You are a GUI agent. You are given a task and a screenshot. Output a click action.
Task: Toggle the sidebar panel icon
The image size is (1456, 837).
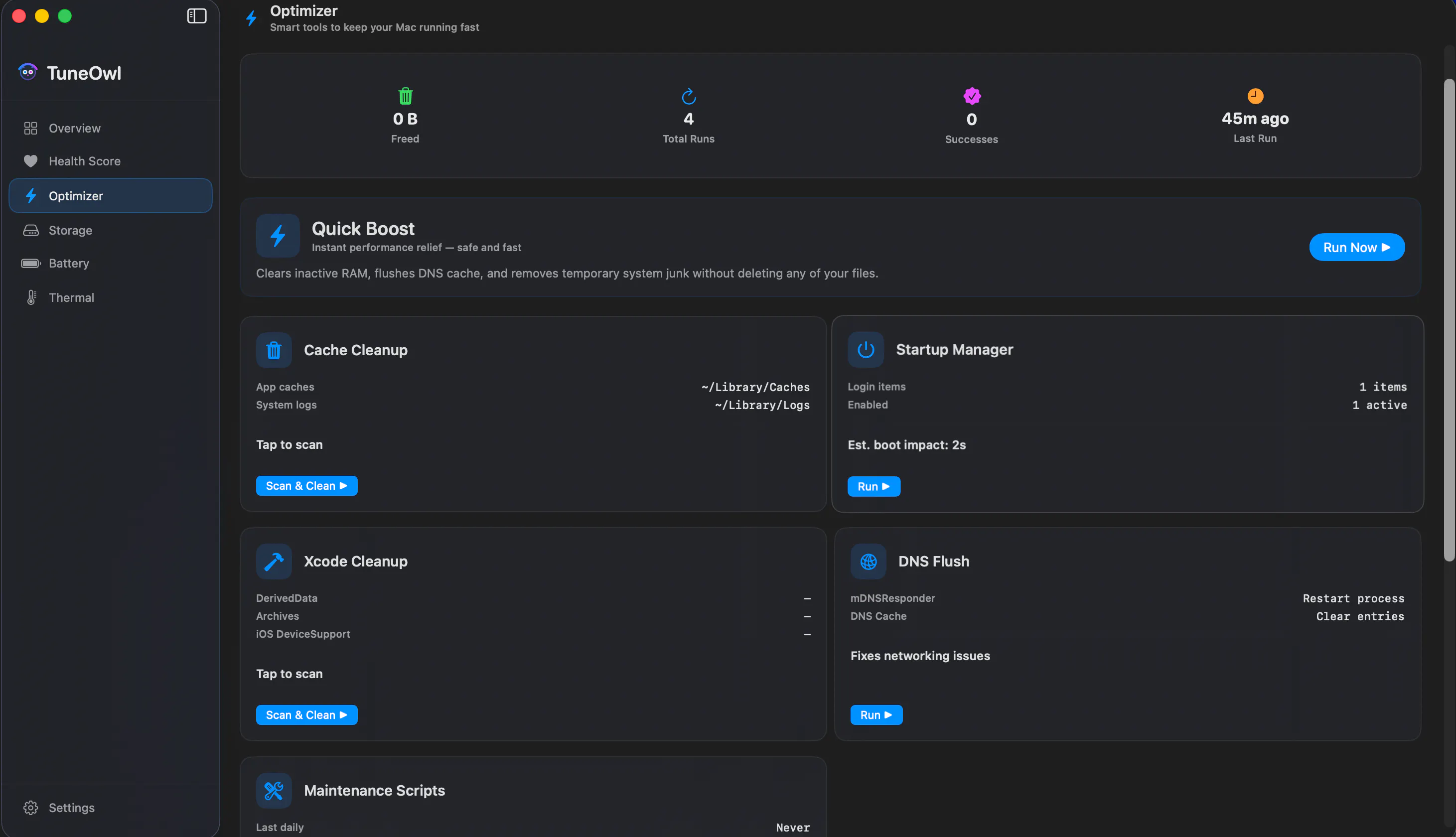tap(197, 16)
